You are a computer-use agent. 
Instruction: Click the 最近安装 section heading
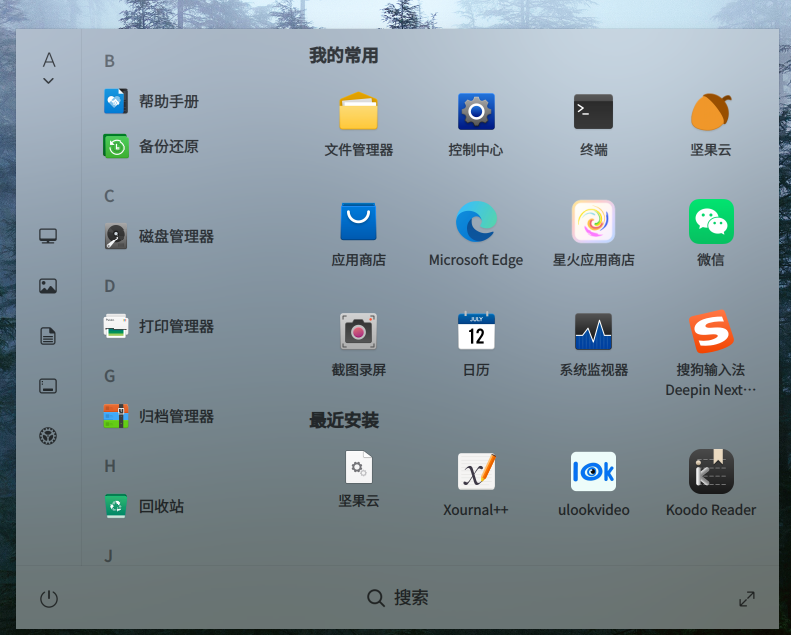coord(344,420)
